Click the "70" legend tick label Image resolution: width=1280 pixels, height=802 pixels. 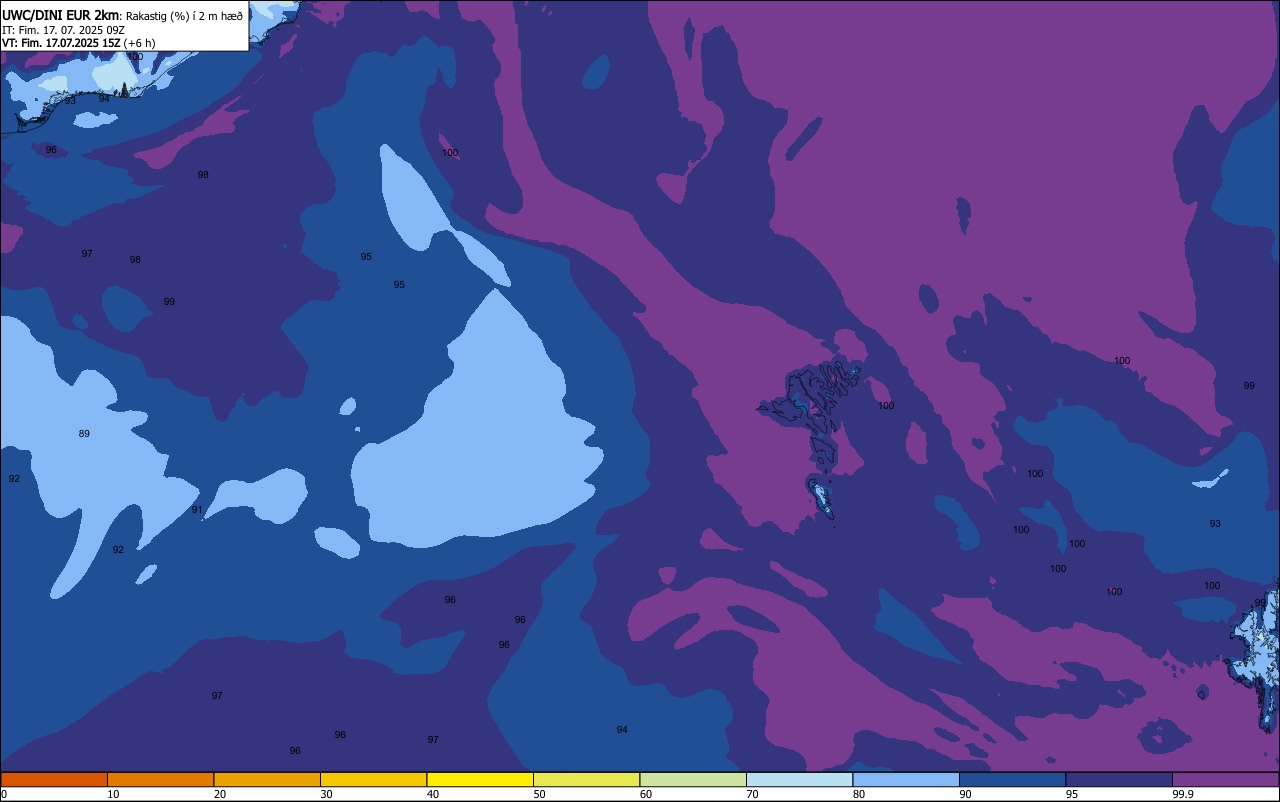(x=753, y=794)
